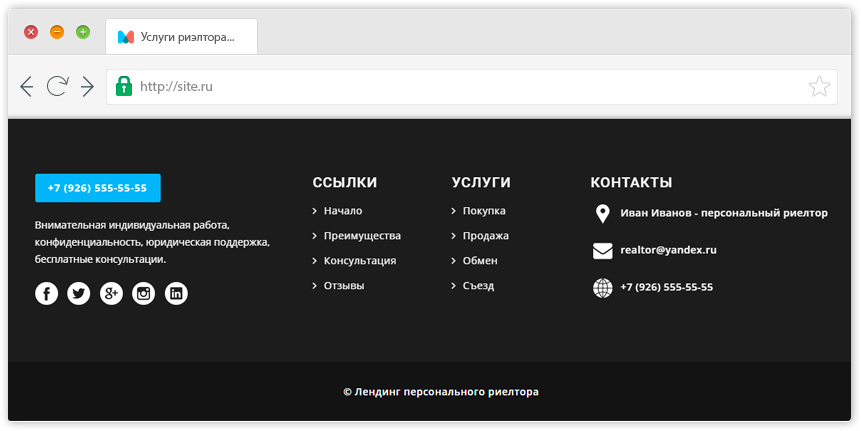
Task: Click the Внимательная индивидуальная работа description text
Action: pyautogui.click(x=152, y=242)
